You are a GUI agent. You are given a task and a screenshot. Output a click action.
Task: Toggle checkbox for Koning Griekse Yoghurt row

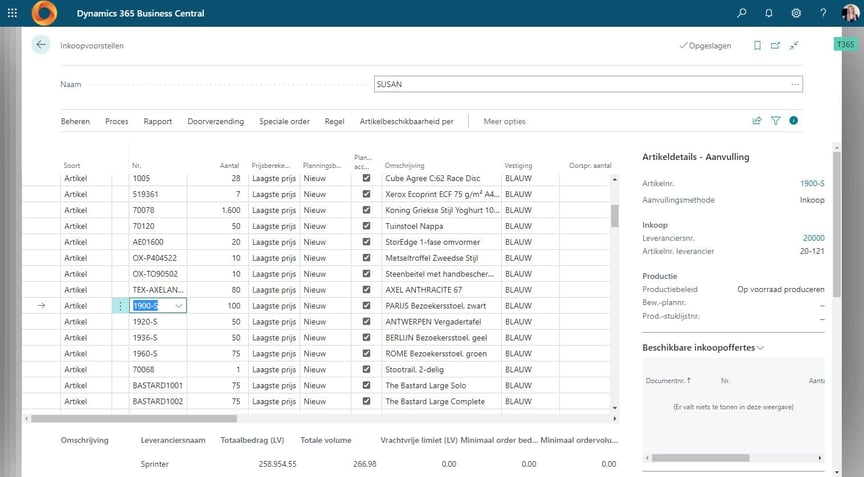(366, 210)
